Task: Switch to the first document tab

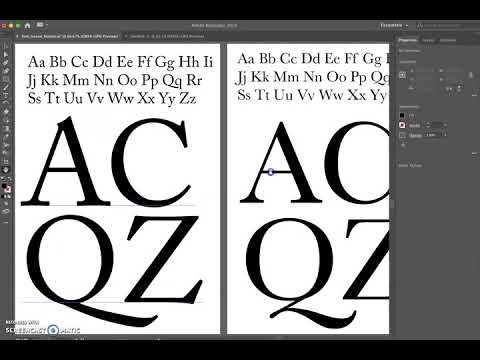Action: pyautogui.click(x=67, y=36)
